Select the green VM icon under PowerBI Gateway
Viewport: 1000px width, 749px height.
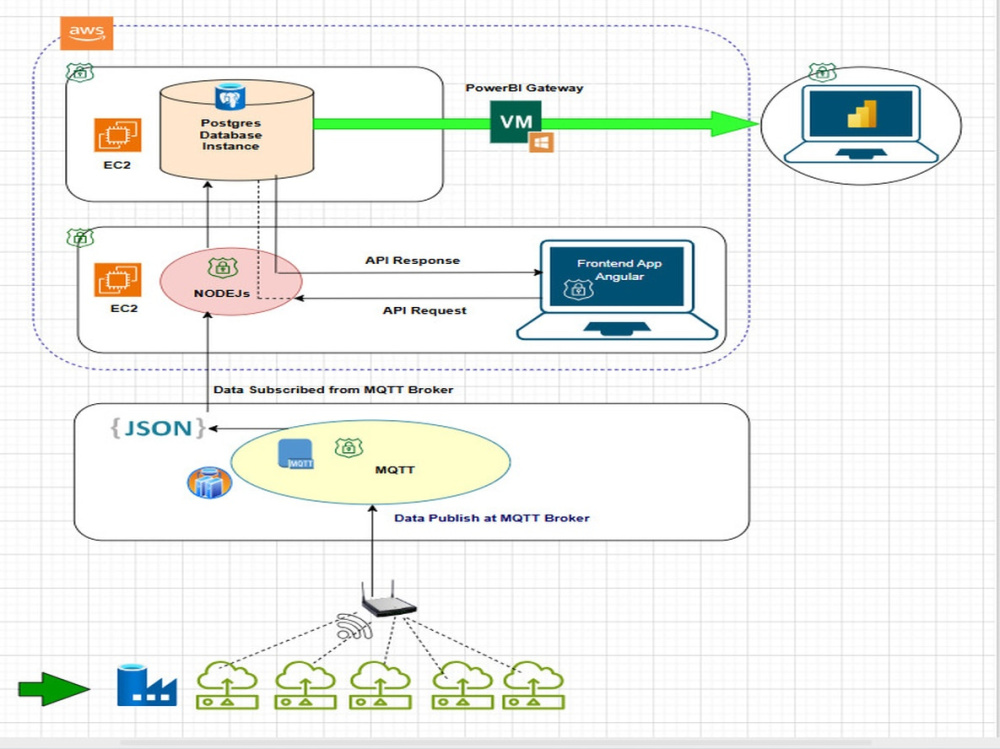click(x=515, y=121)
